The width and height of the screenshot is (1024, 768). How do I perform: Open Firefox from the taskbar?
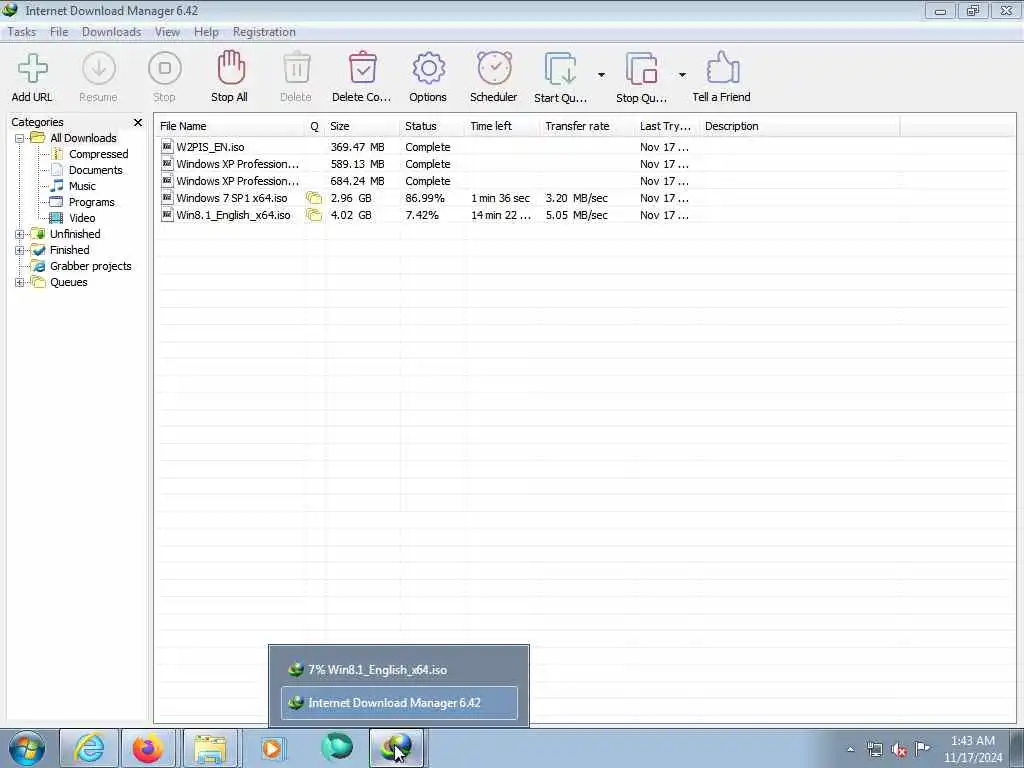pyautogui.click(x=148, y=748)
